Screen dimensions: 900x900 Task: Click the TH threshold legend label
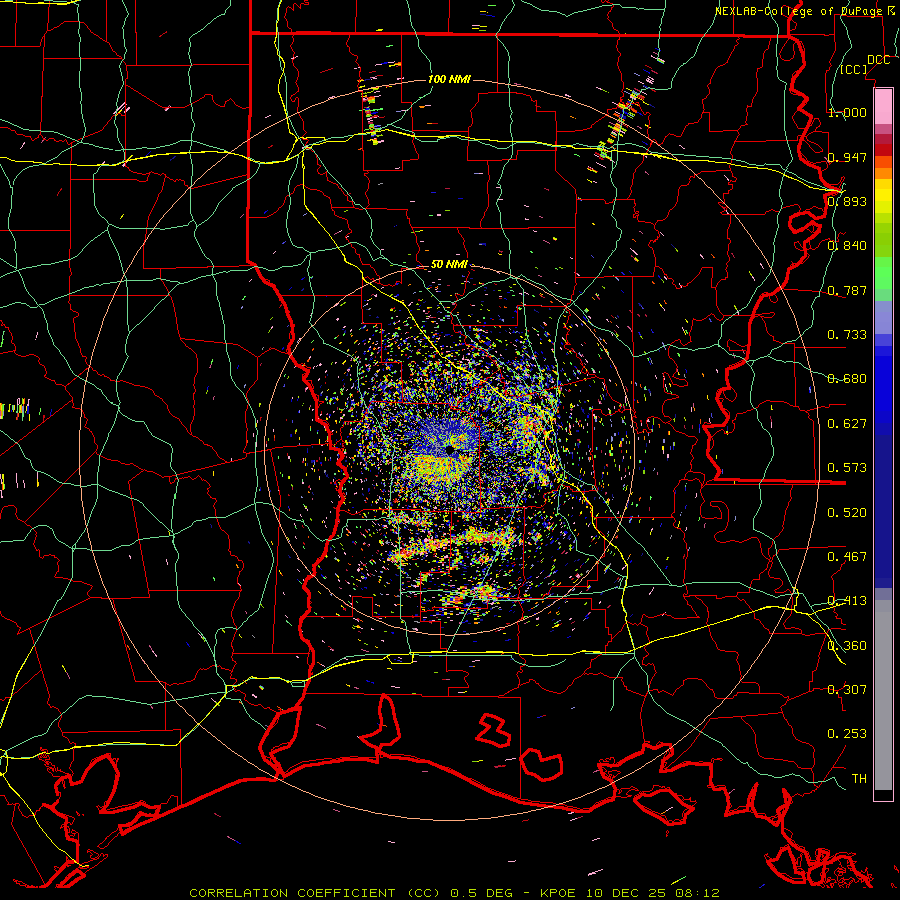859,779
